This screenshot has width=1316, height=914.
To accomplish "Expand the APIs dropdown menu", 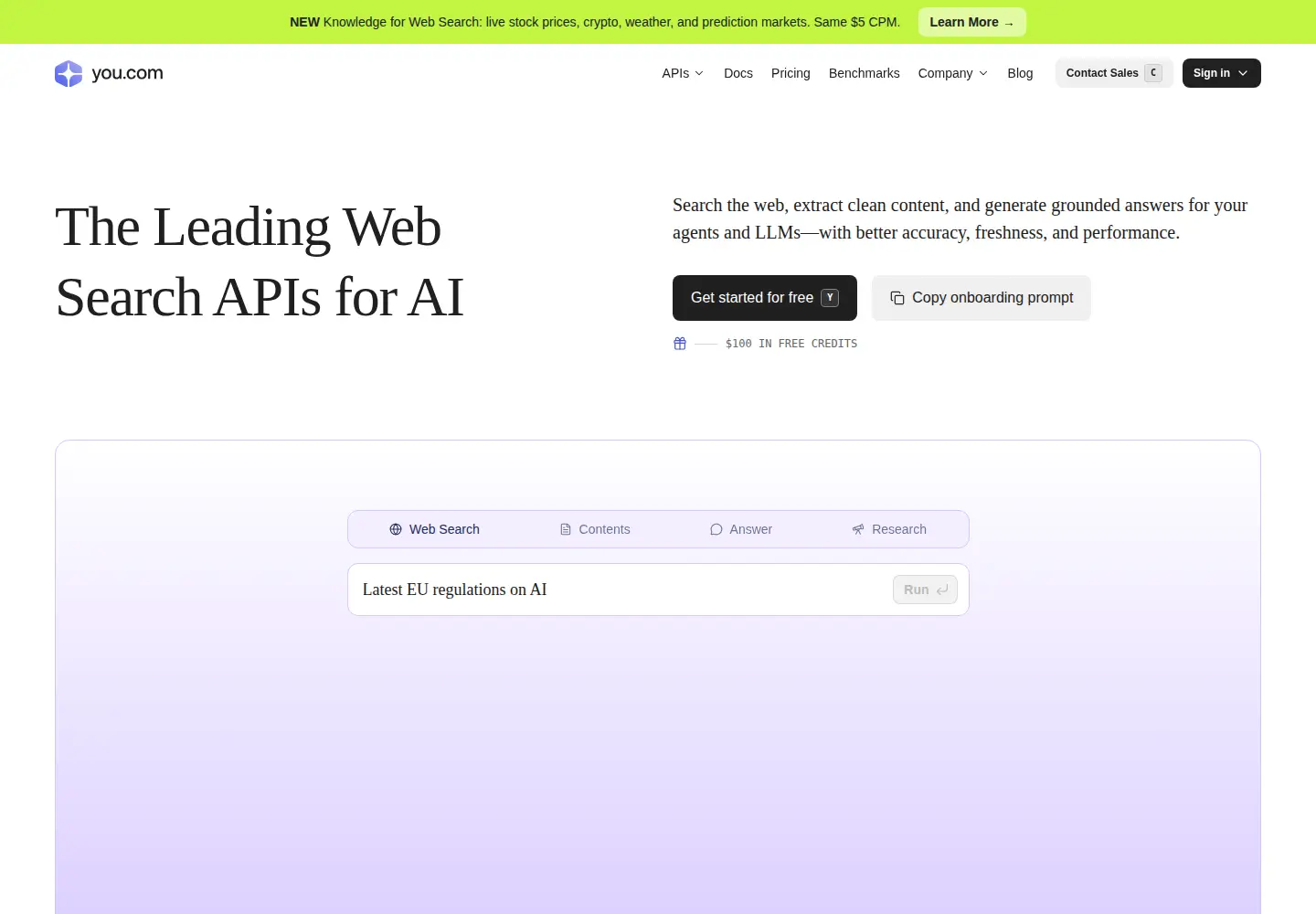I will pos(683,73).
